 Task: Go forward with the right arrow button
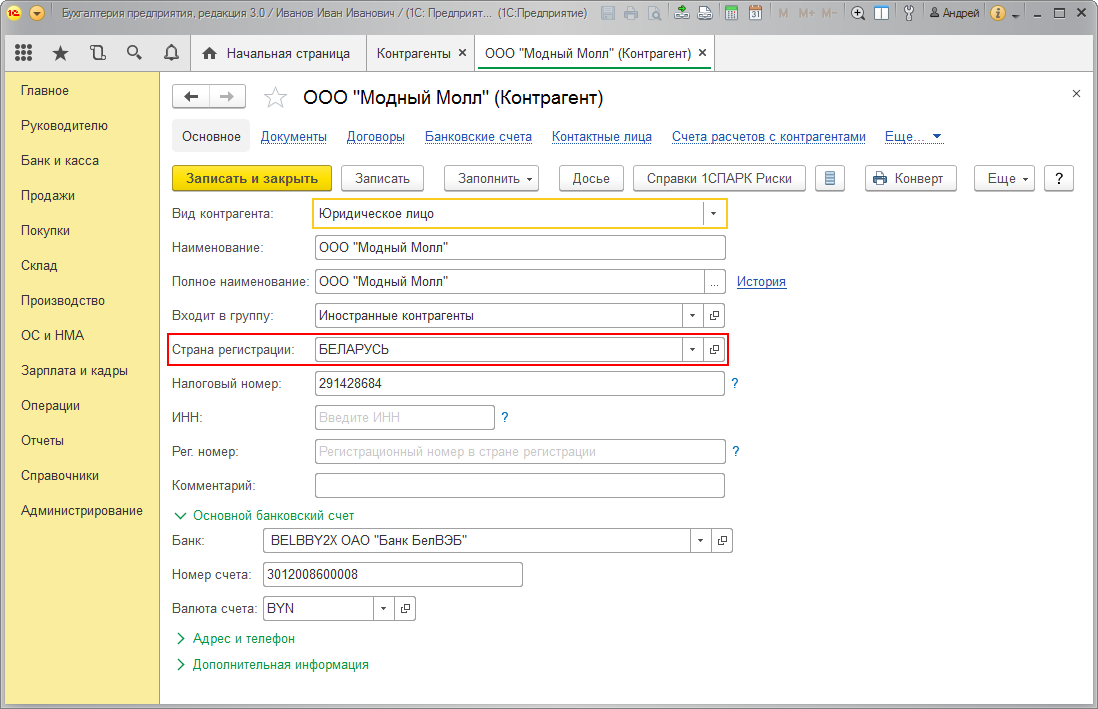point(227,97)
